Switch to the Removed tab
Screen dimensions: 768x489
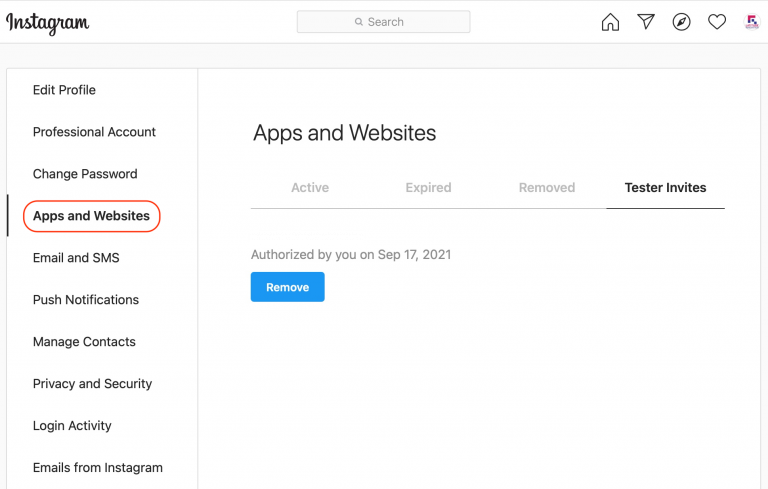(x=547, y=188)
